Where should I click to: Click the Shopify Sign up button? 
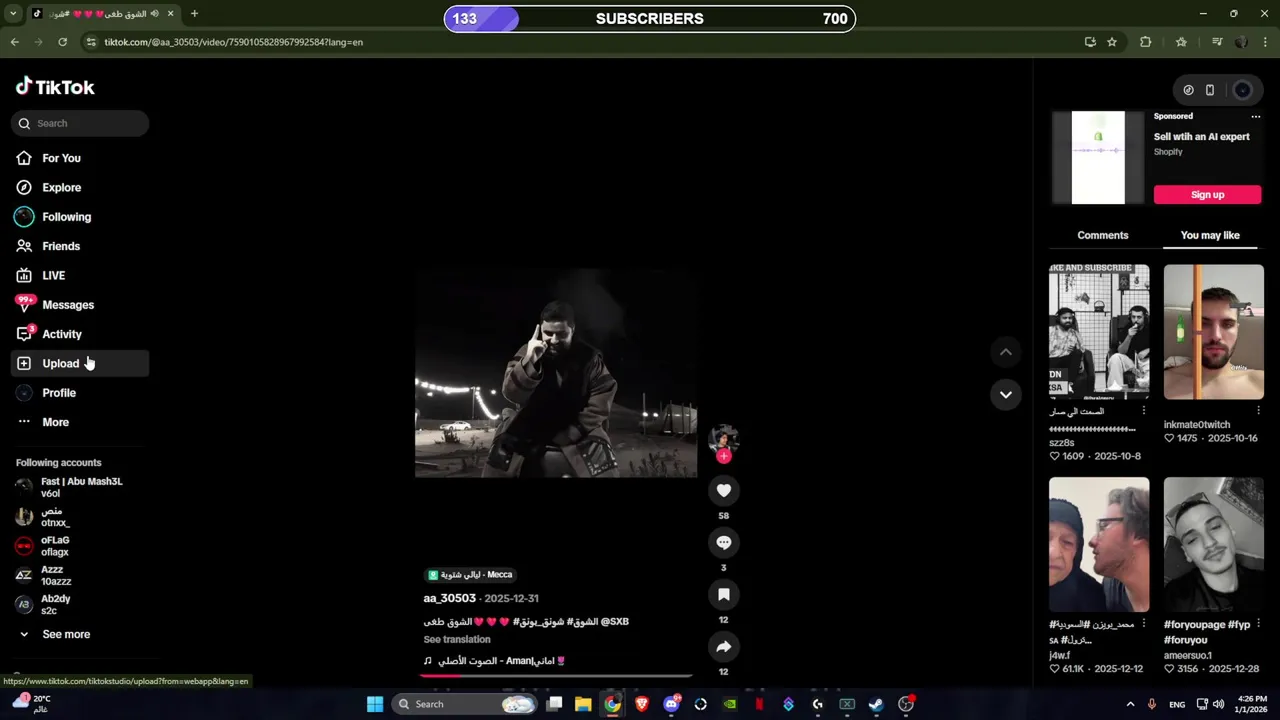click(x=1207, y=194)
